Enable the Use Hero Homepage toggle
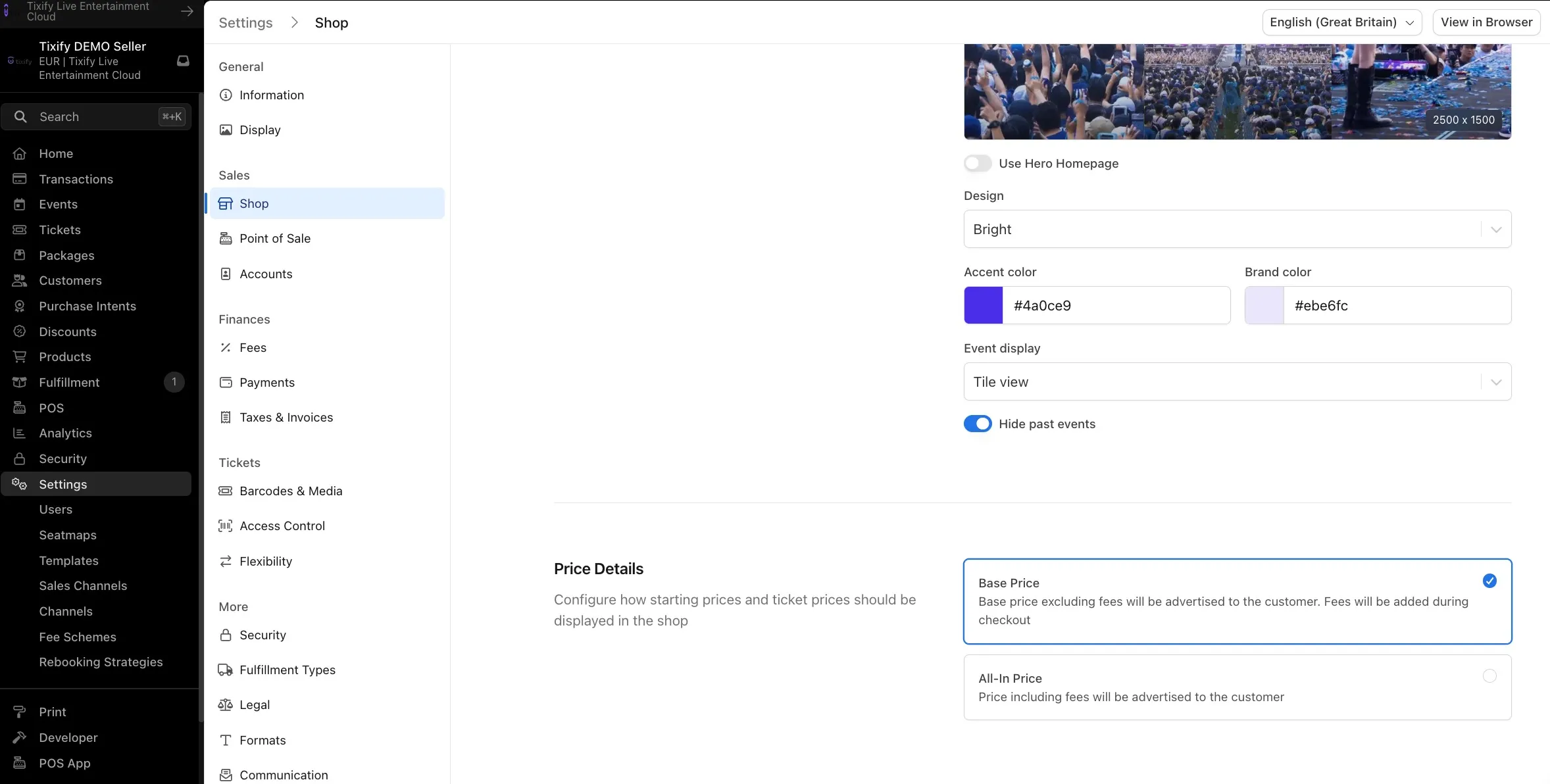This screenshot has width=1550, height=784. 978,163
